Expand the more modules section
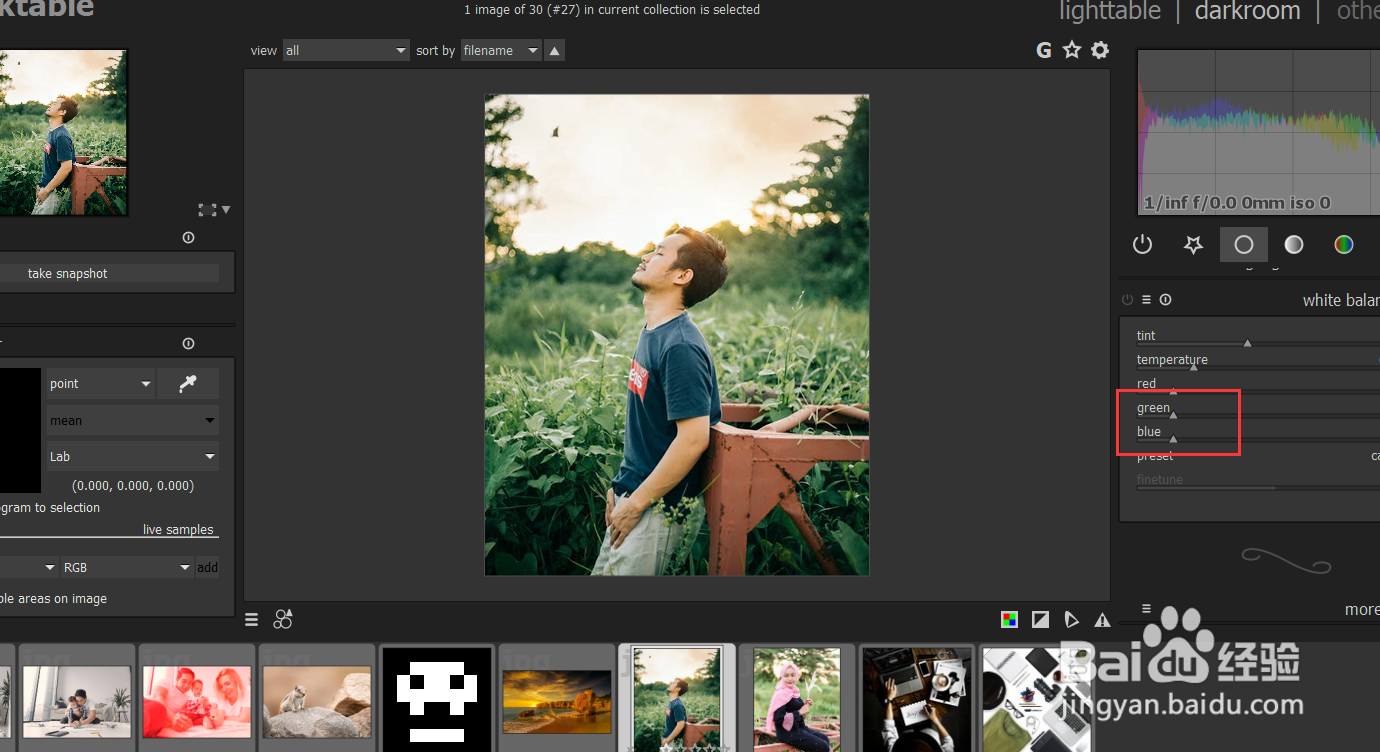The width and height of the screenshot is (1380, 752). [1362, 609]
